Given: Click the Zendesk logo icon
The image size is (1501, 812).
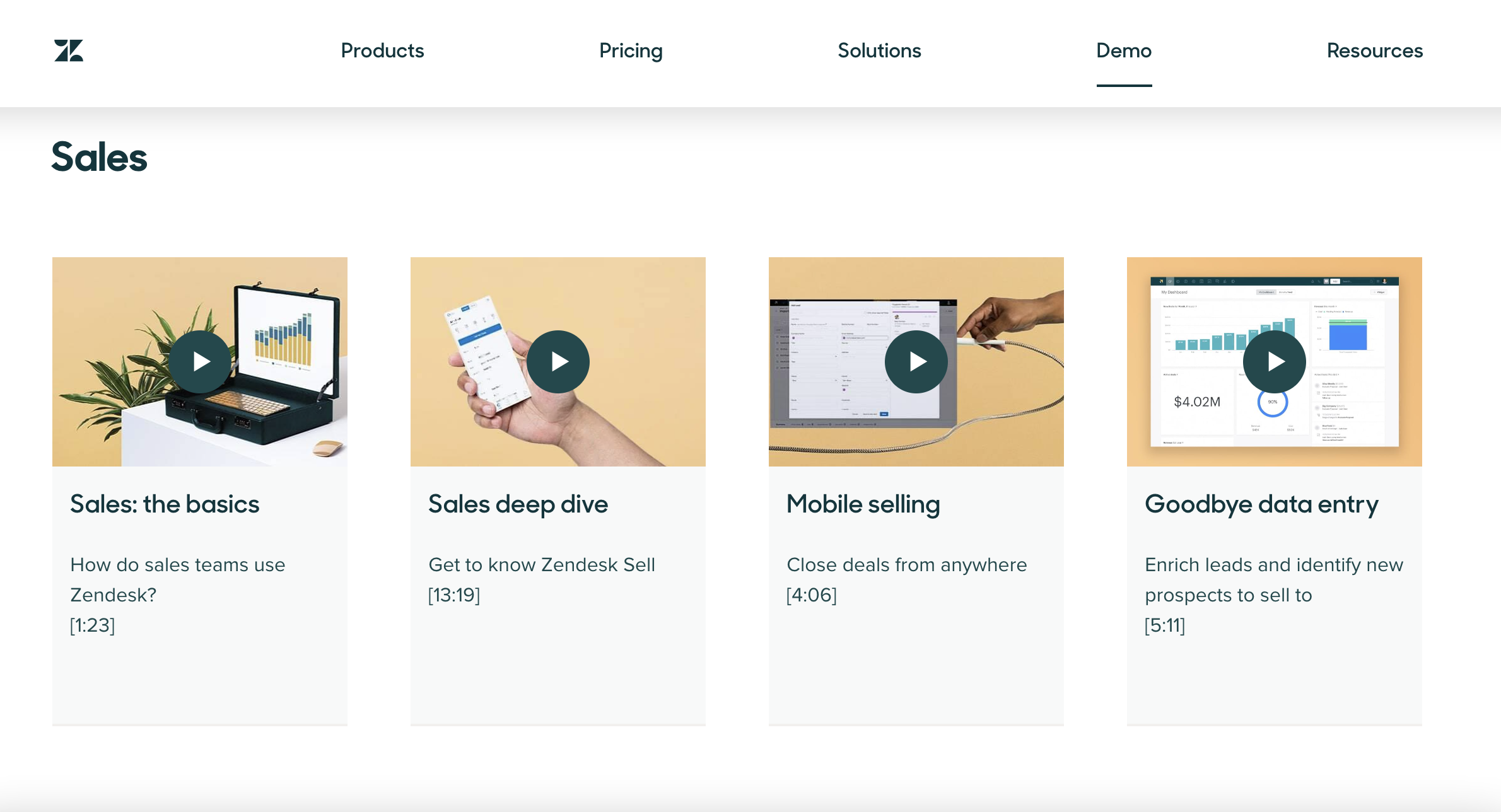Looking at the screenshot, I should coord(69,50).
